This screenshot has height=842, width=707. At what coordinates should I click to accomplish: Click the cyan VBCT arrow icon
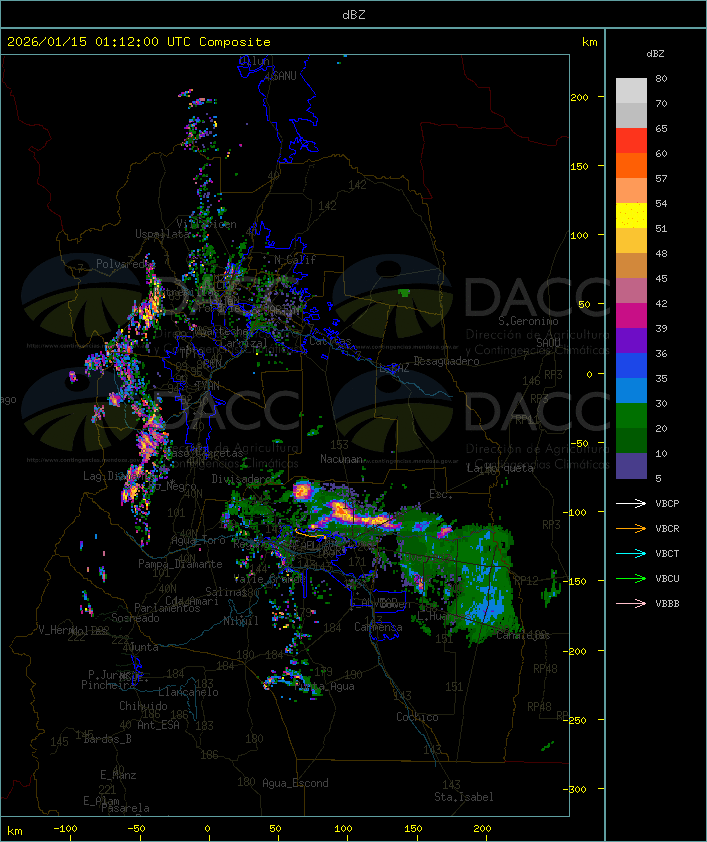(x=631, y=554)
